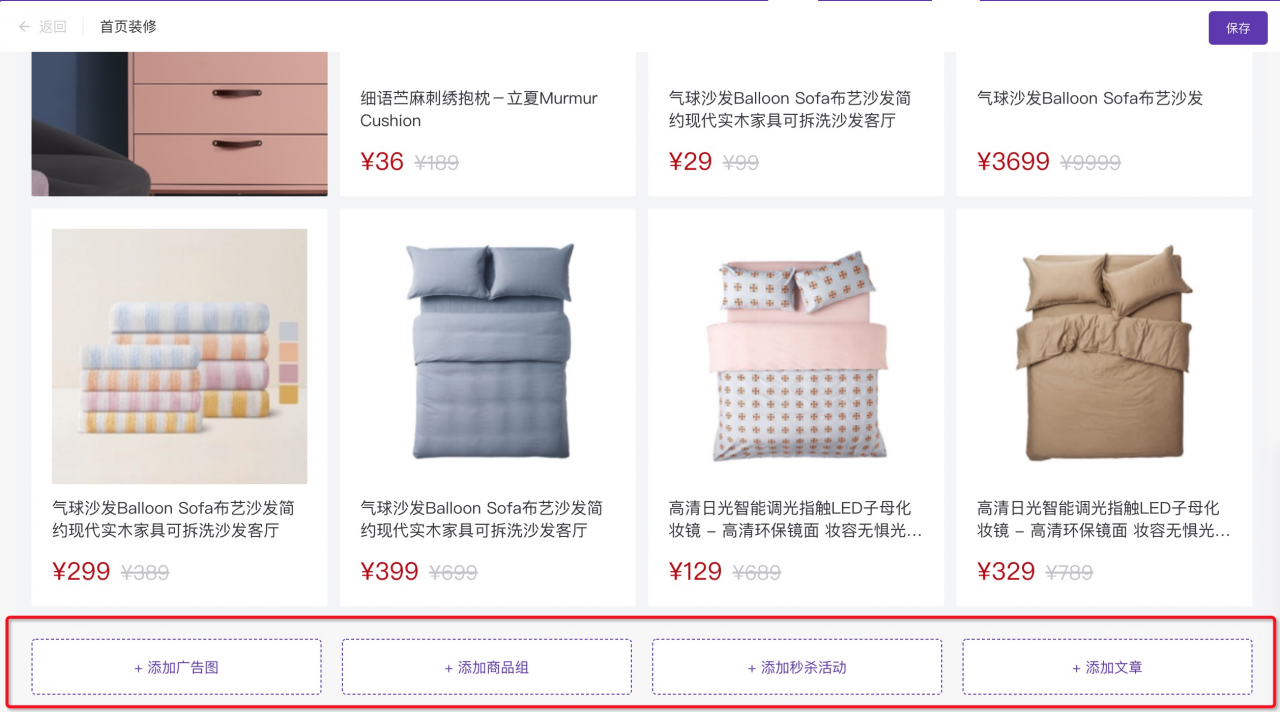Screen dimensions: 1280x712
Task: Open the pink patterned bedding image
Action: point(796,357)
